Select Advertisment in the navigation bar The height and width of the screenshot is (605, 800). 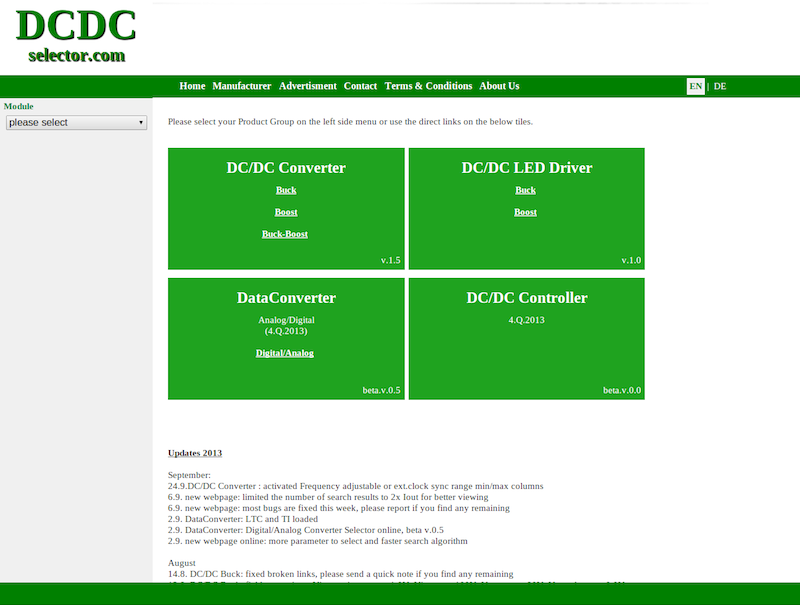[x=308, y=86]
